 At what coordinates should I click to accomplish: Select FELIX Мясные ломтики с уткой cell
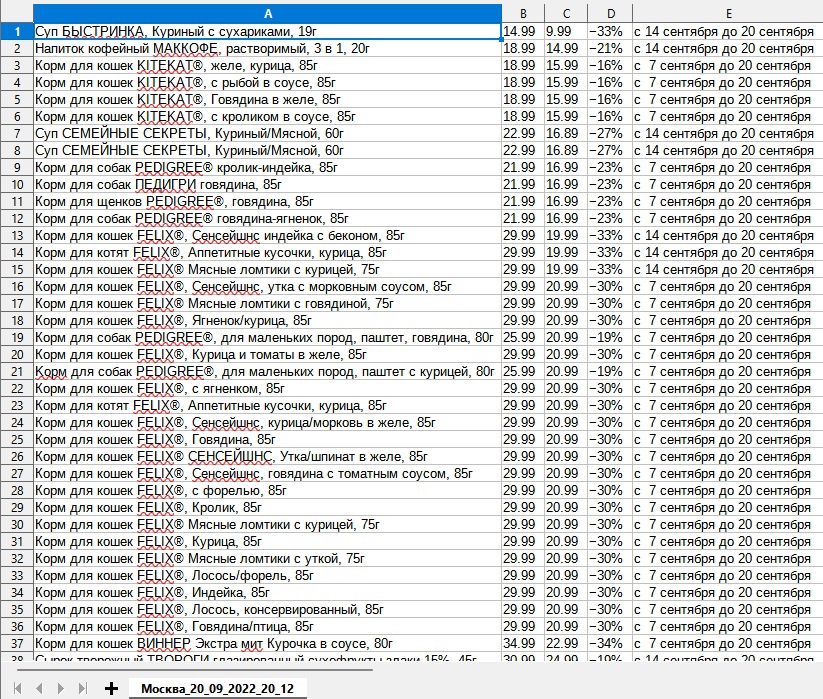267,558
